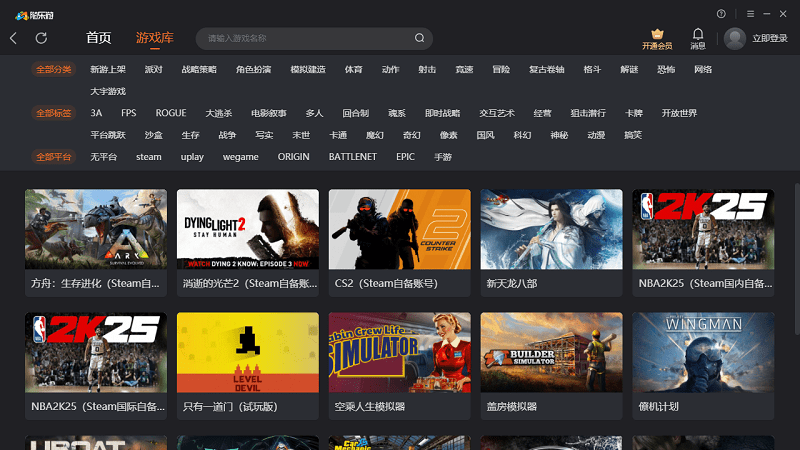
Task: Filter by uplay platform
Action: pyautogui.click(x=192, y=157)
